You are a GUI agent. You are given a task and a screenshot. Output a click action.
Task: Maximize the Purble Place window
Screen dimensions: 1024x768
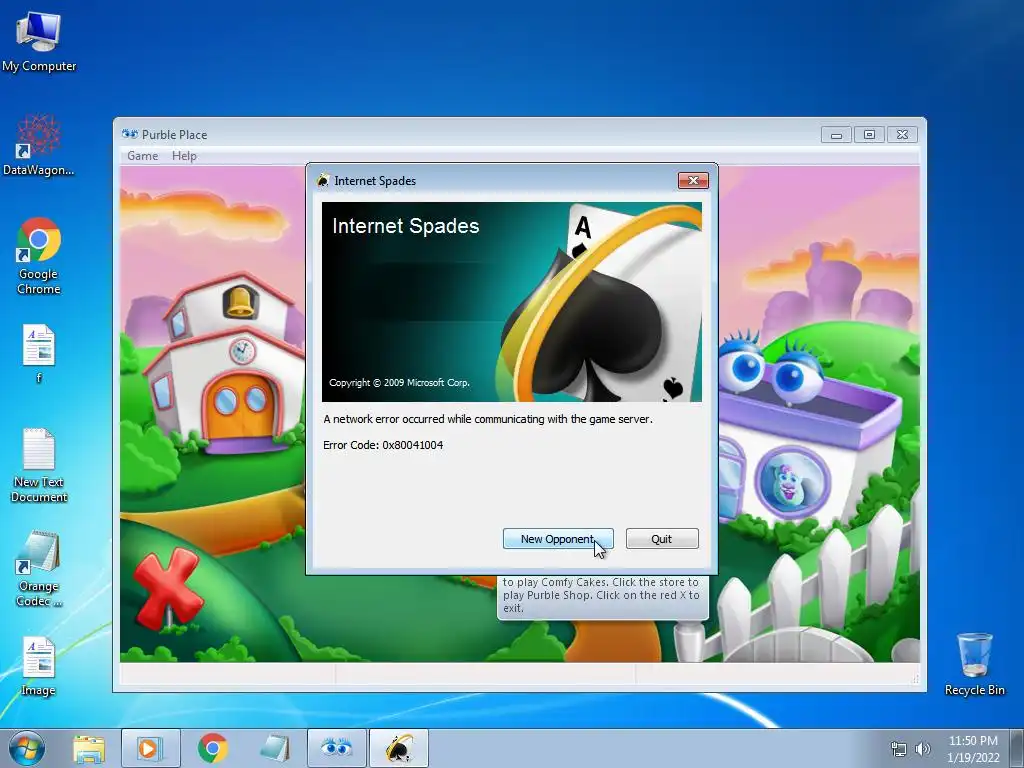(x=869, y=135)
